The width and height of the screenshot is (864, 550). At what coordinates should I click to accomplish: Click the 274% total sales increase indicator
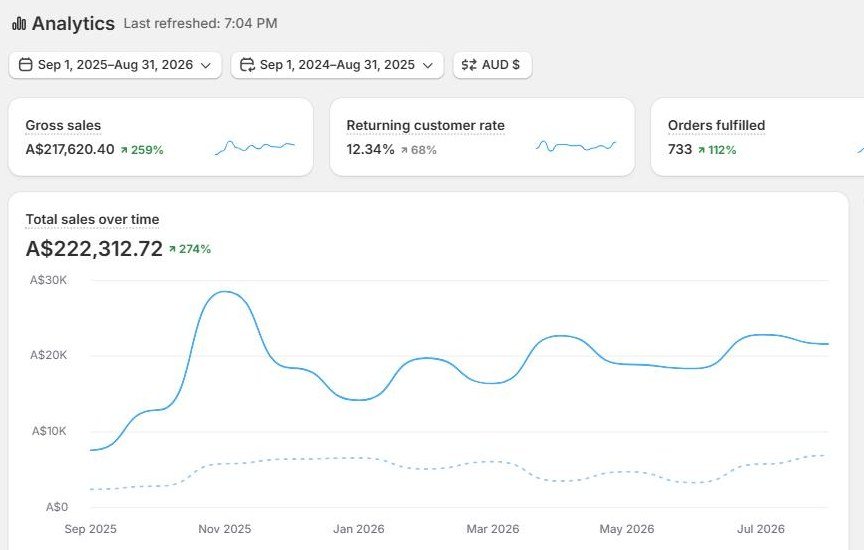[x=190, y=249]
